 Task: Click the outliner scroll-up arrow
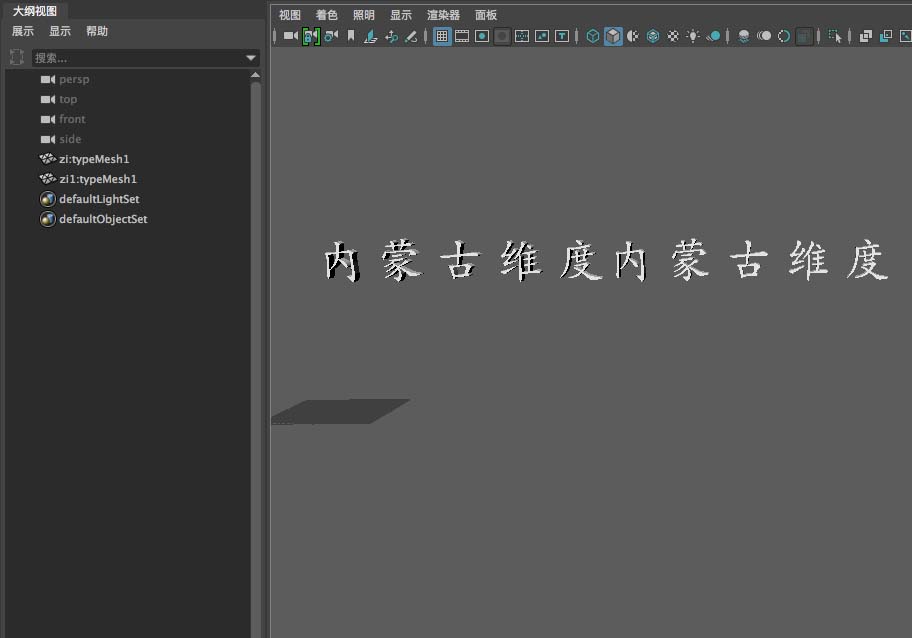click(255, 75)
